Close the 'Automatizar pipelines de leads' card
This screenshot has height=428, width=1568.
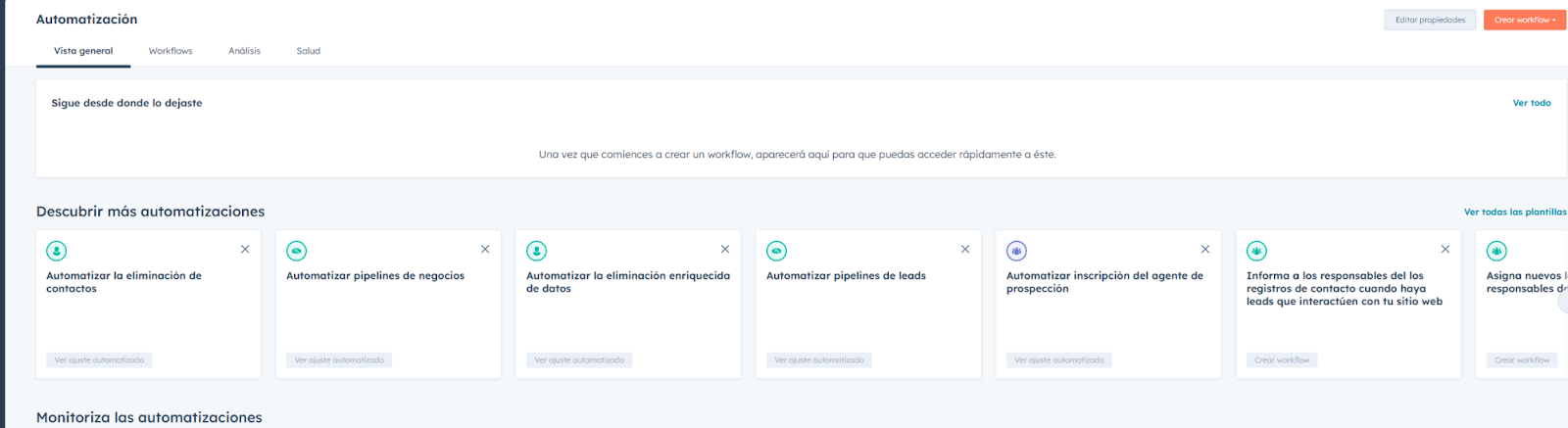965,250
